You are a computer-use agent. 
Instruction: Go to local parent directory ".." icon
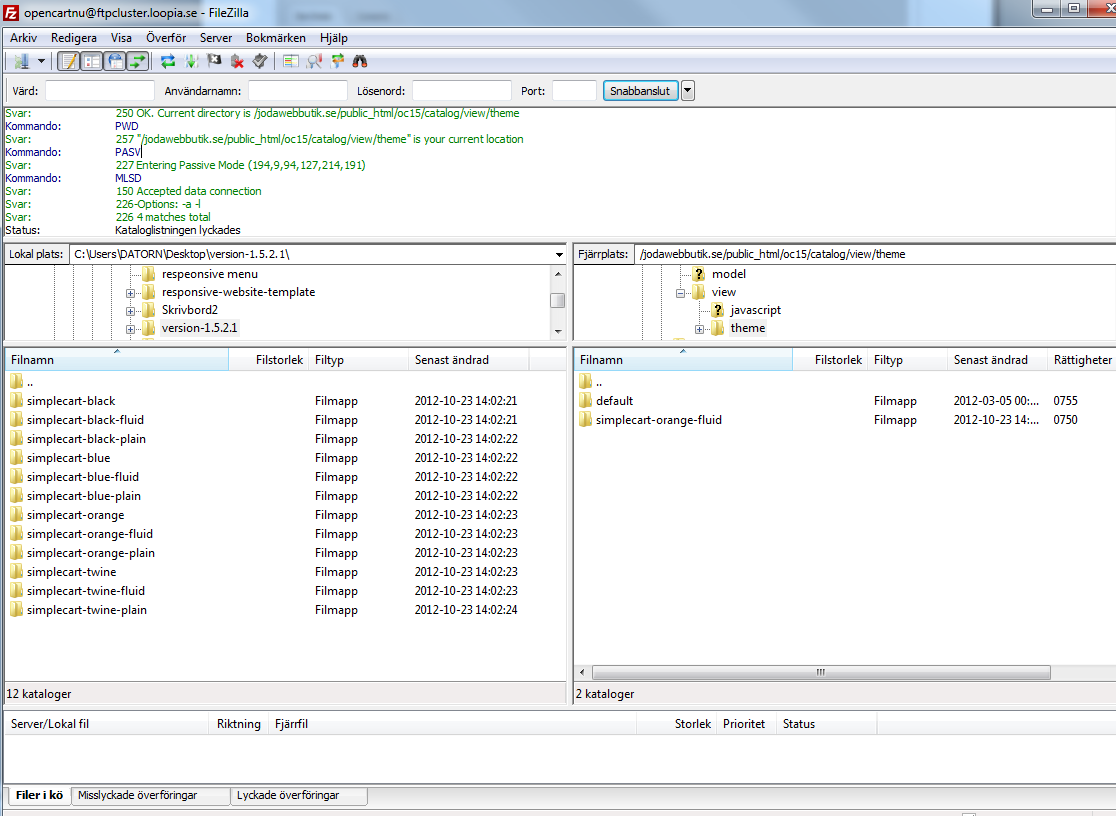(x=16, y=382)
